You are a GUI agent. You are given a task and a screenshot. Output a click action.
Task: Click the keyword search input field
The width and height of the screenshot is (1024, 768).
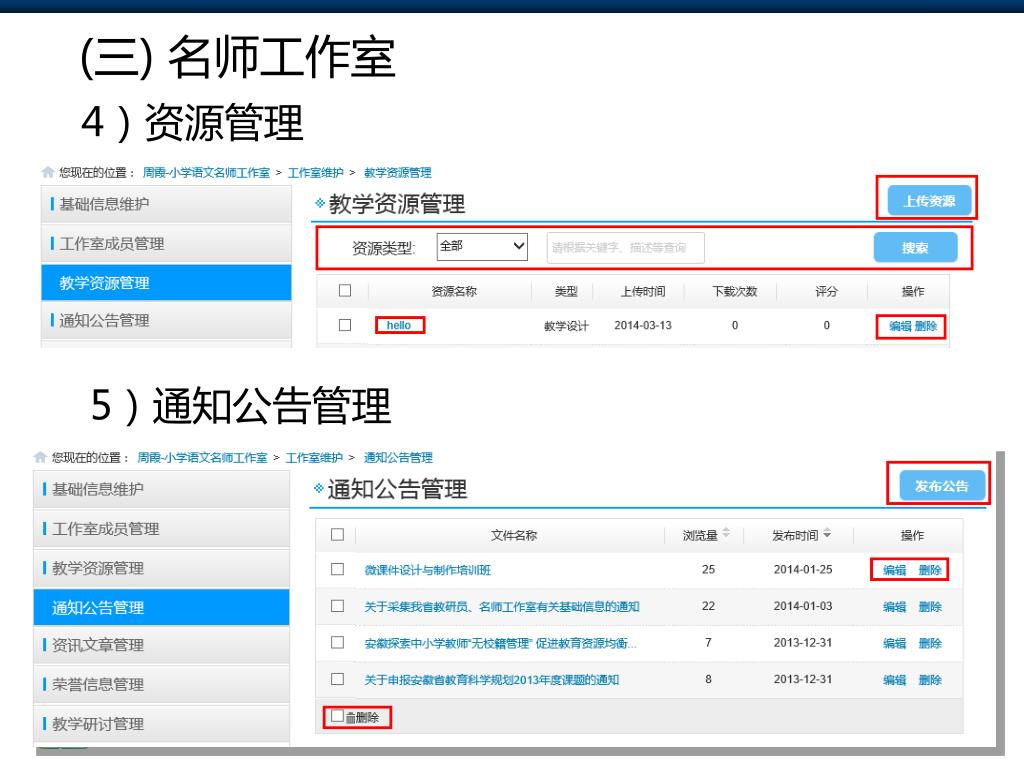(x=624, y=247)
